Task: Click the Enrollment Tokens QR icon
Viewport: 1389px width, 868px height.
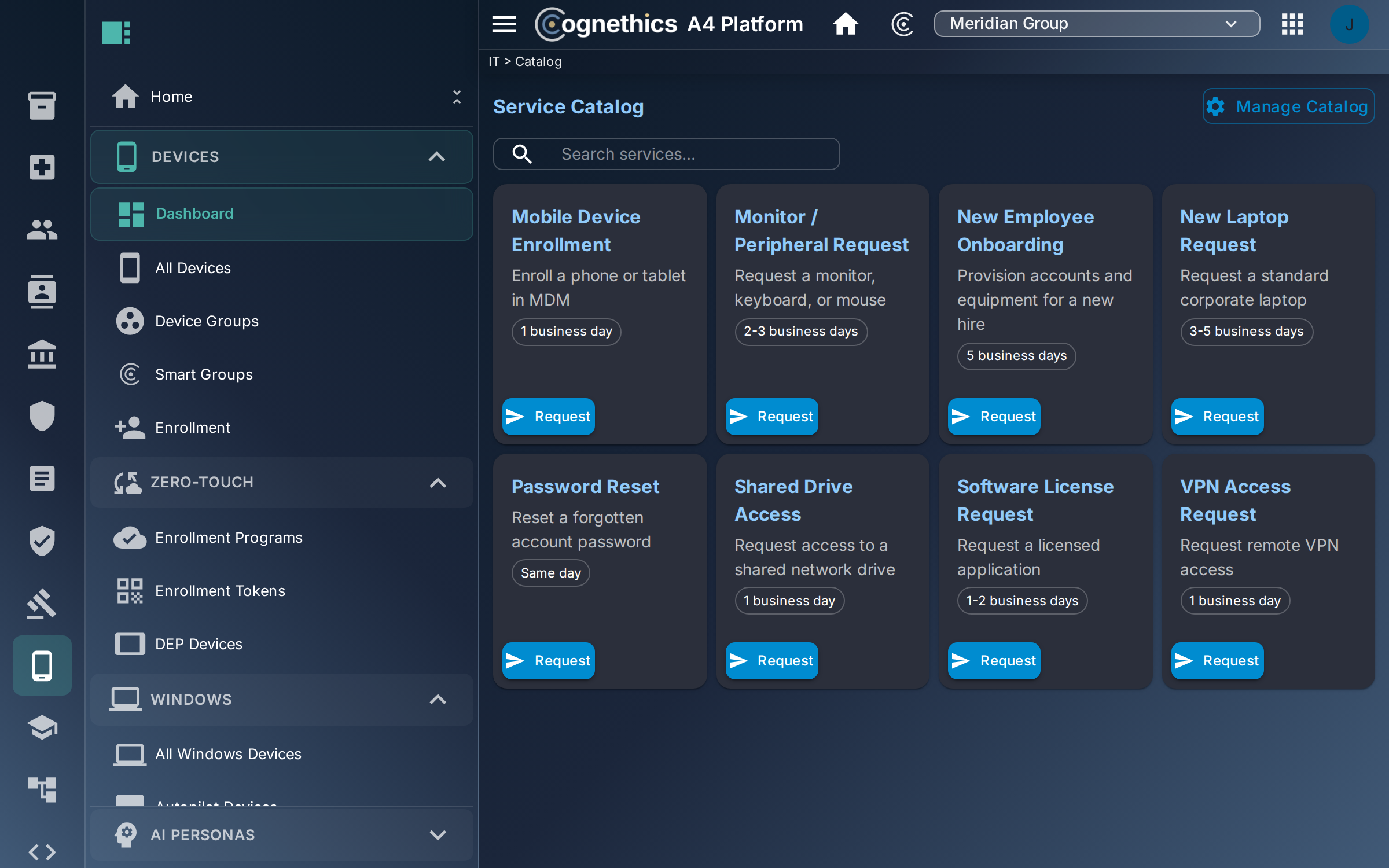Action: (130, 591)
